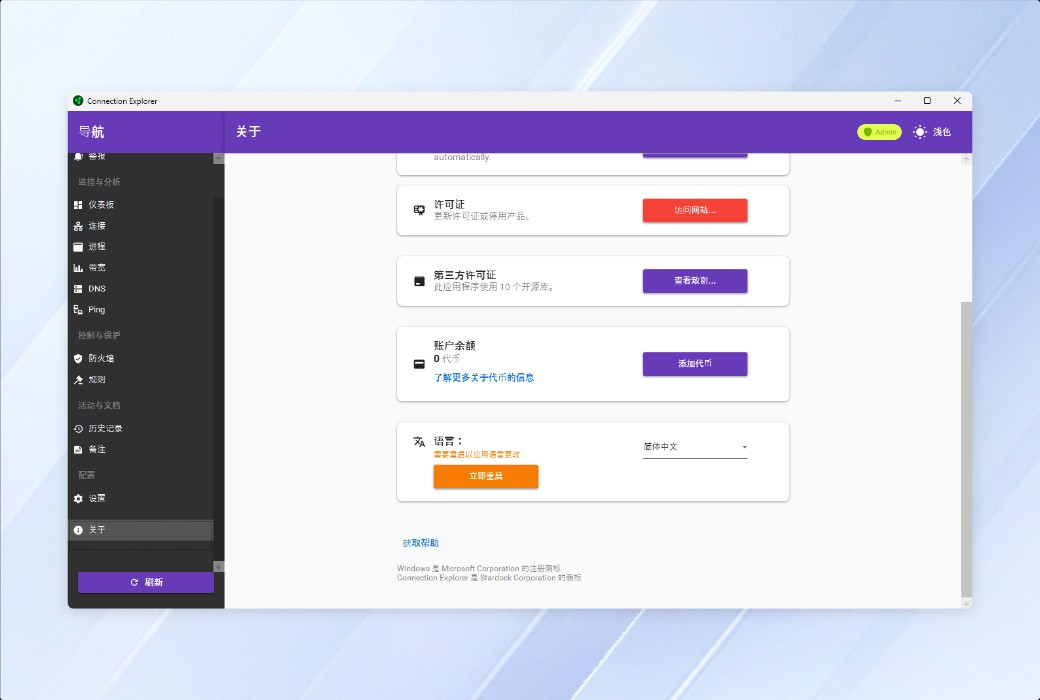Click the 设置 label in sidebar
The height and width of the screenshot is (700, 1040).
coord(97,498)
